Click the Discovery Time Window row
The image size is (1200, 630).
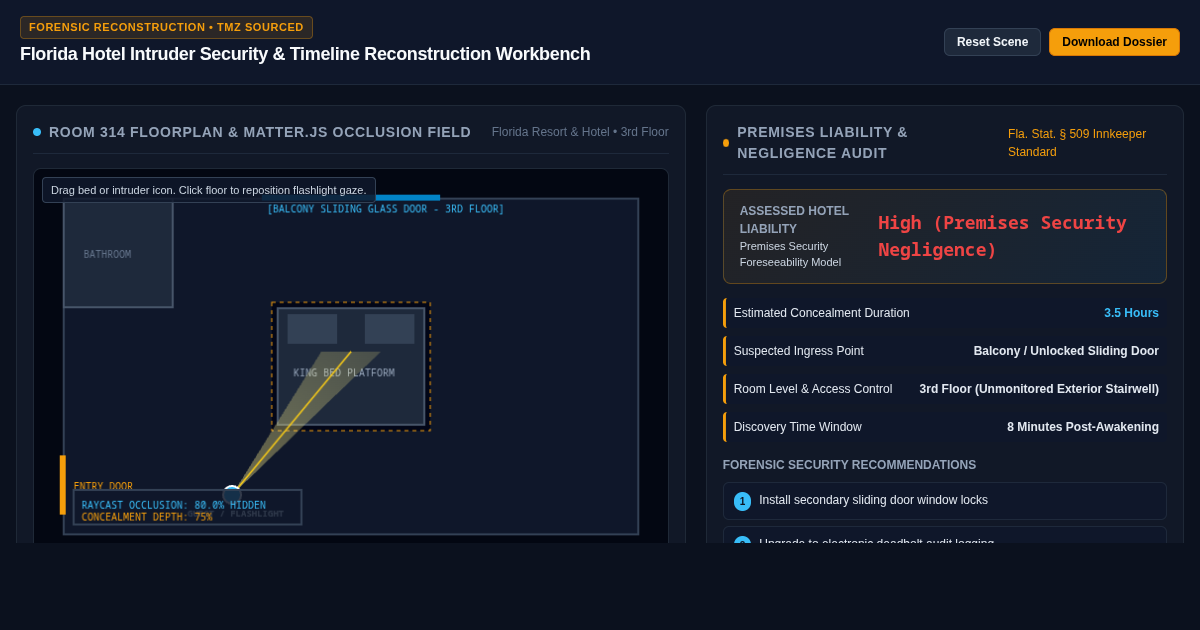(x=945, y=427)
